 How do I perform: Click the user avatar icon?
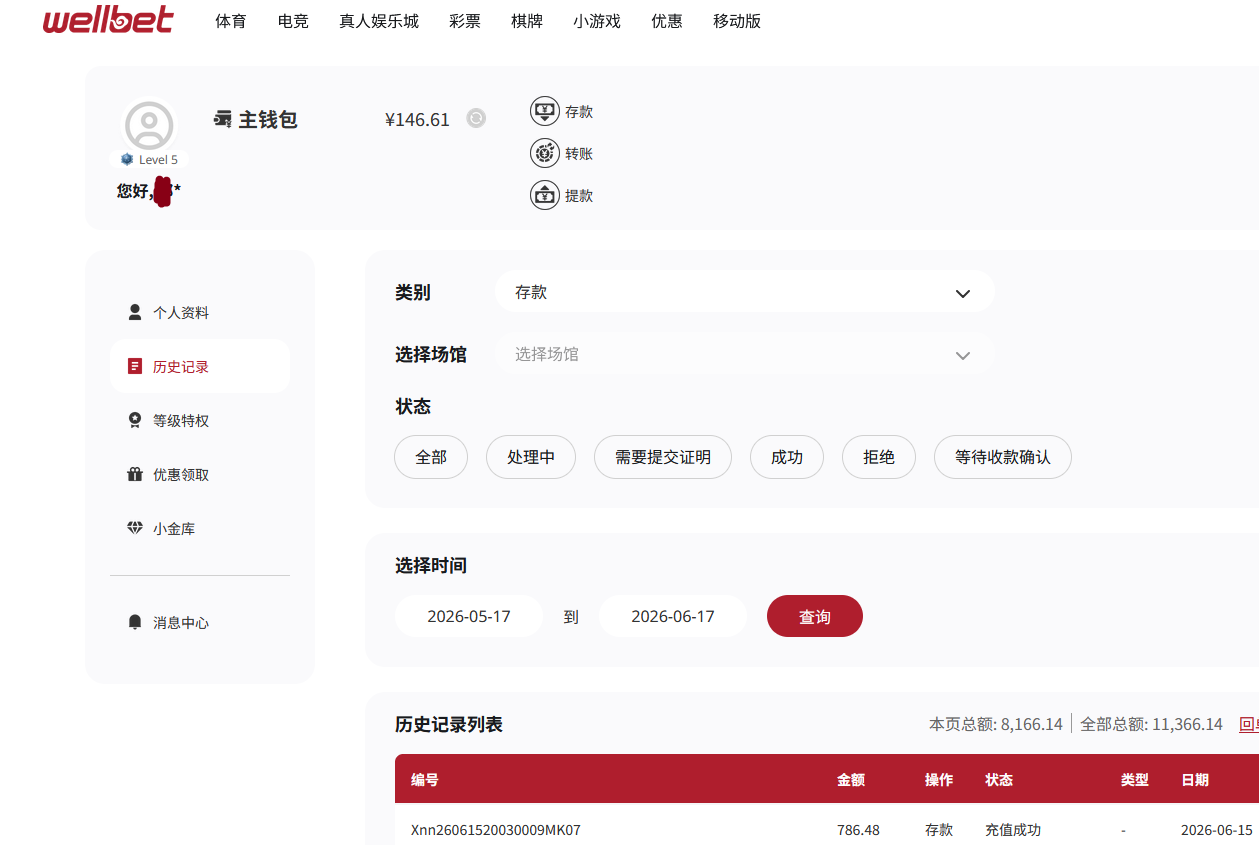click(149, 125)
